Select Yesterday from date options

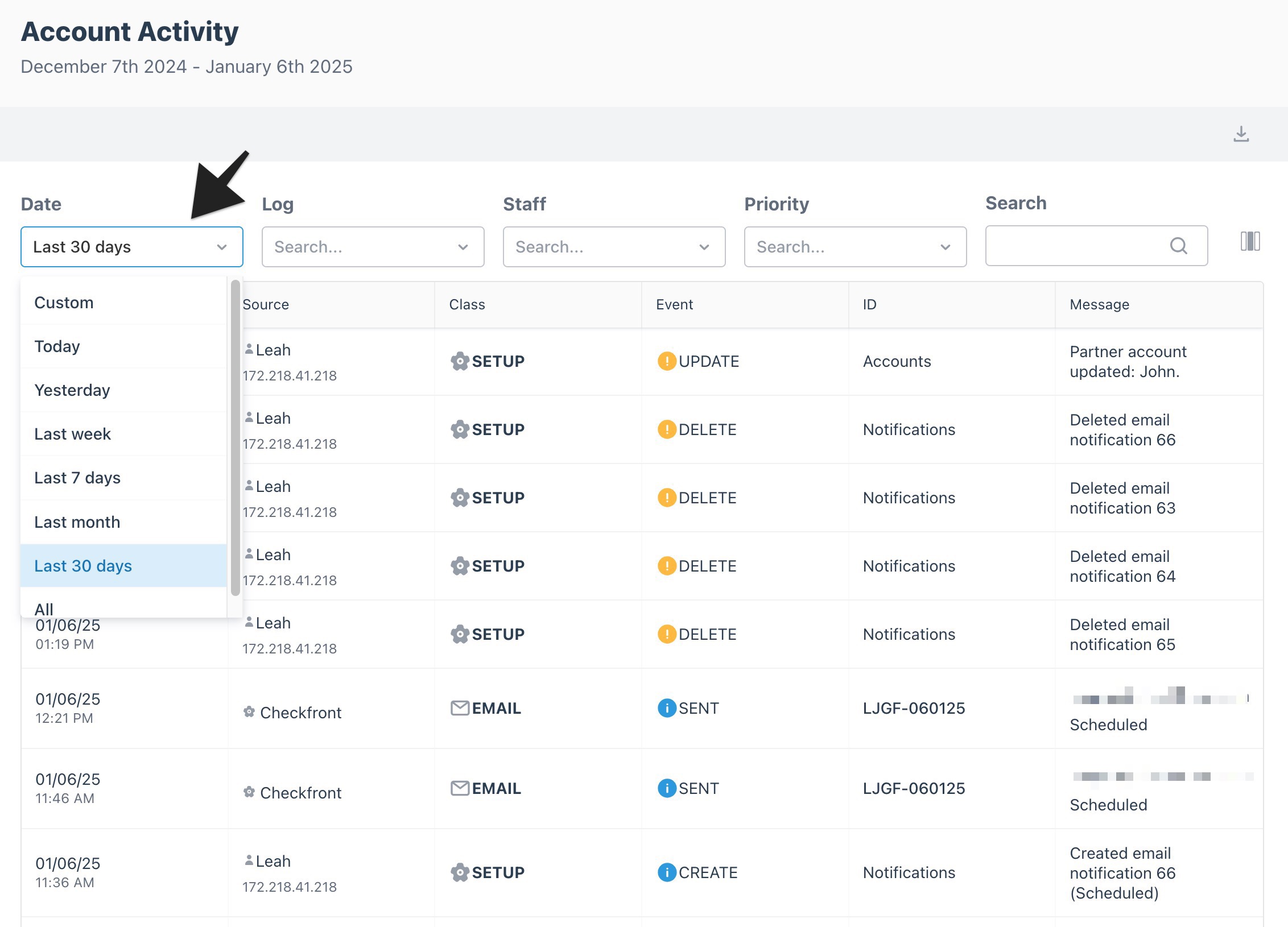coord(123,390)
